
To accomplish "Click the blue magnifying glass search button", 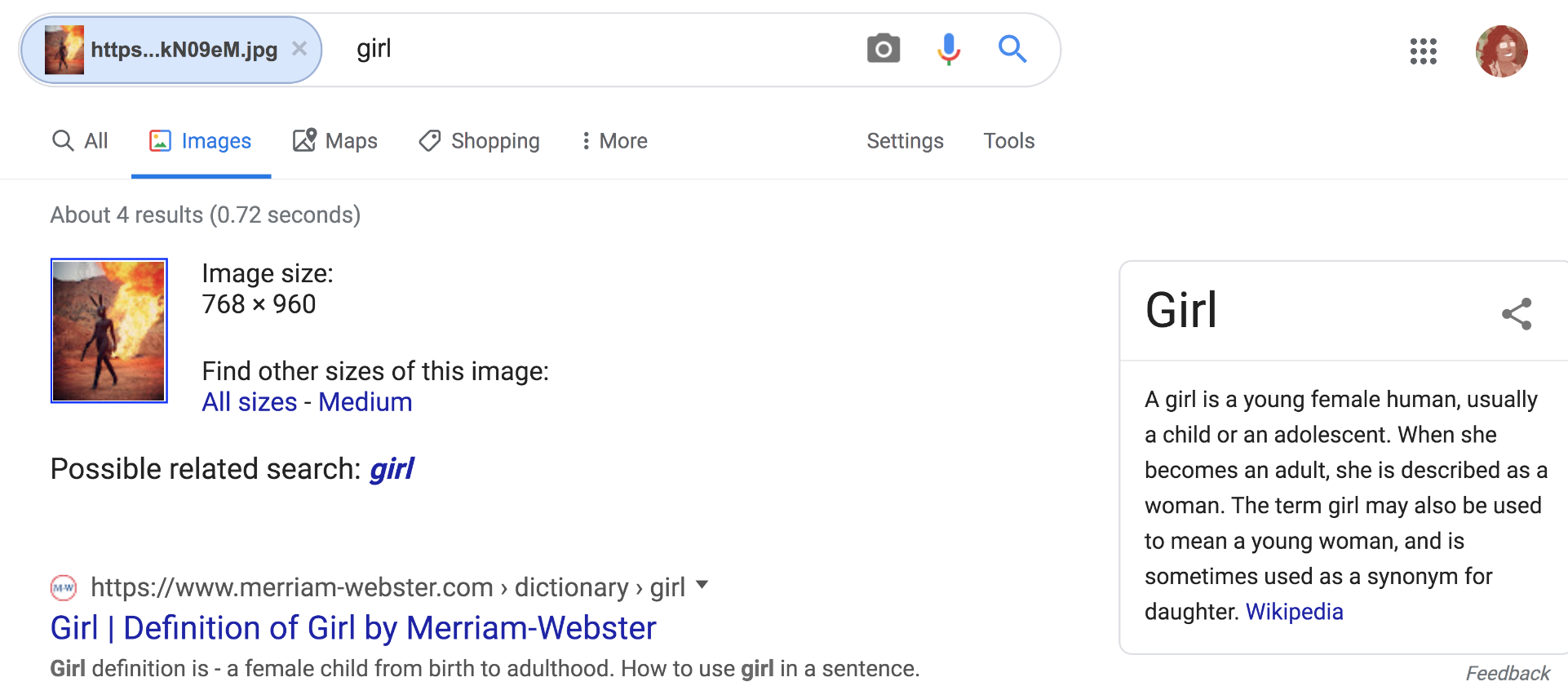I will (1012, 49).
